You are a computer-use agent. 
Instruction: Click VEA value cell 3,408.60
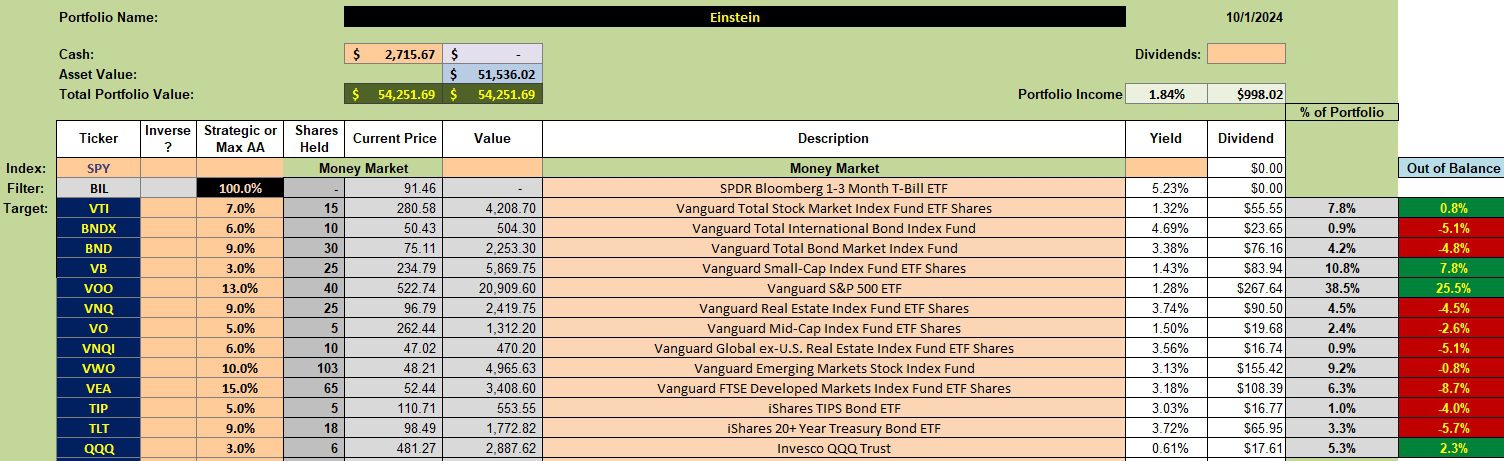pos(492,388)
